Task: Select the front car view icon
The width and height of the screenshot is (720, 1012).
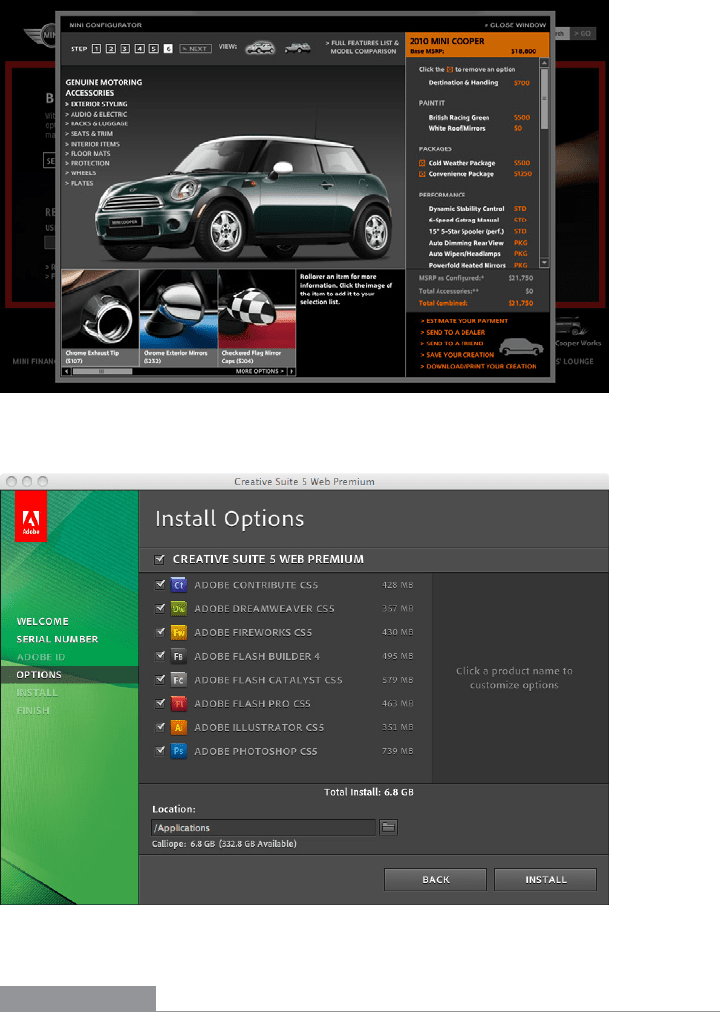Action: [259, 48]
